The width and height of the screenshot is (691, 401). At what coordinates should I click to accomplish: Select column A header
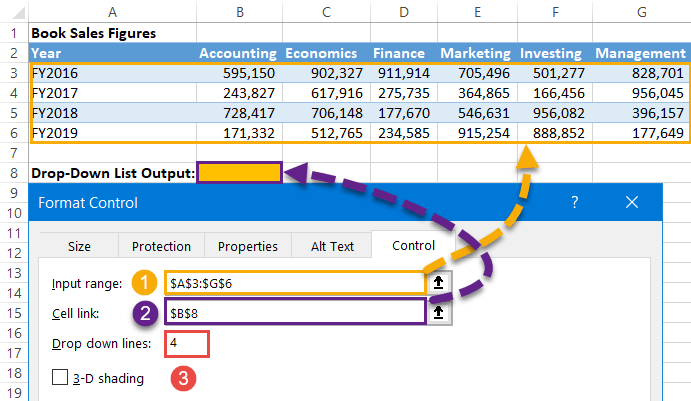(x=112, y=12)
